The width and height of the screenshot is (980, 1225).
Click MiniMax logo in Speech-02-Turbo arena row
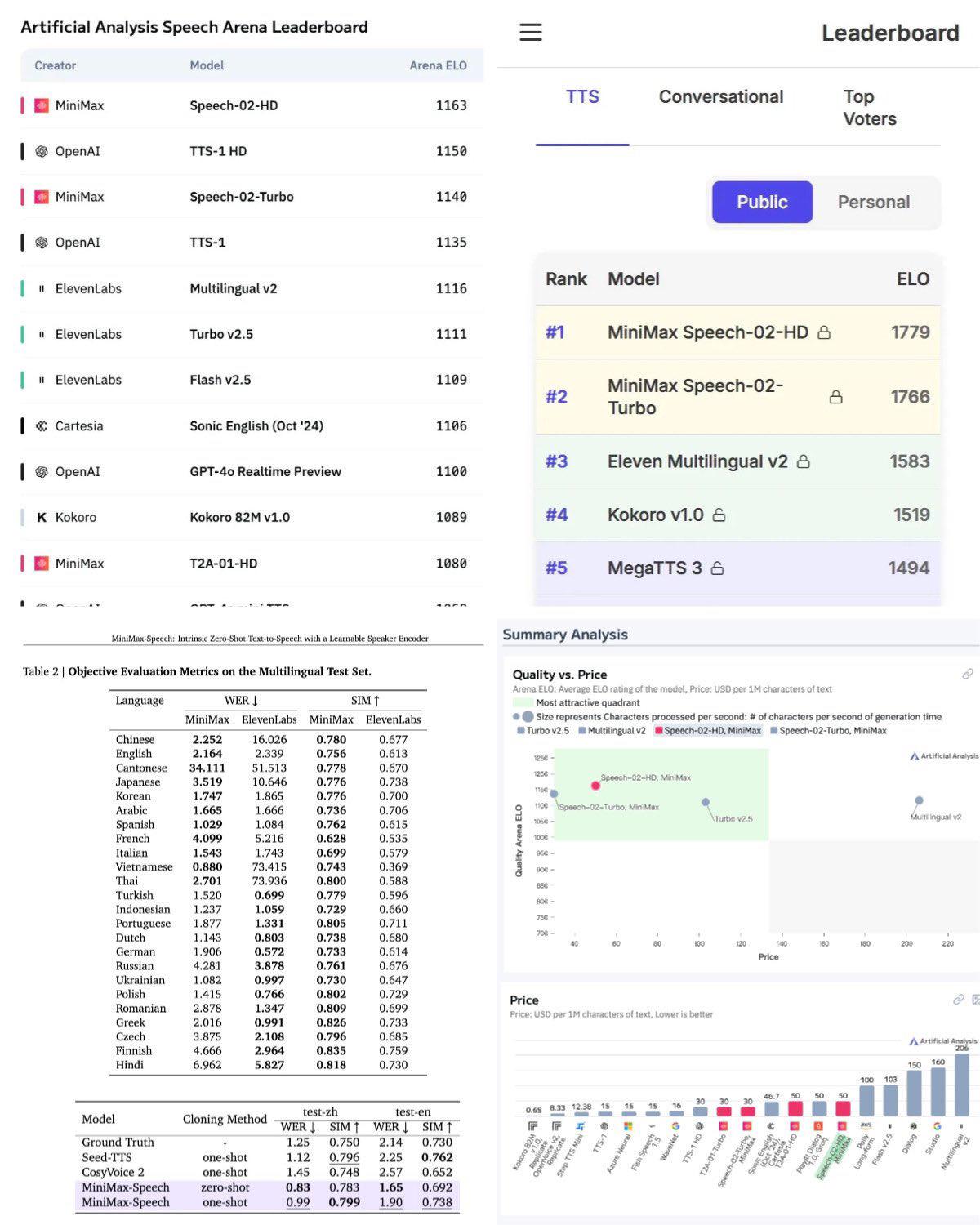click(42, 197)
